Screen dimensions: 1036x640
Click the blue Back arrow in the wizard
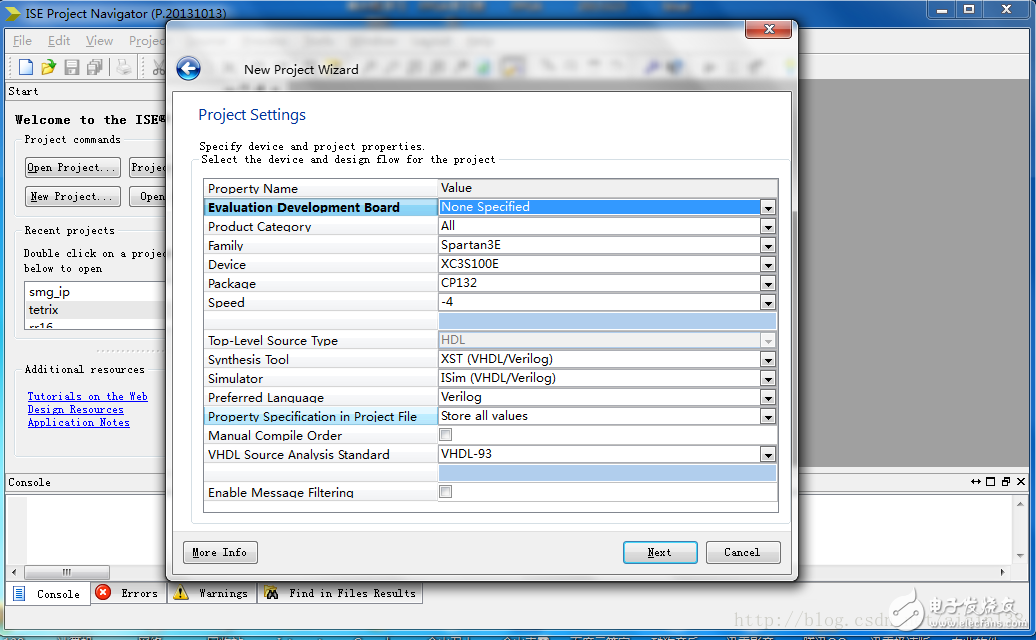coord(189,69)
